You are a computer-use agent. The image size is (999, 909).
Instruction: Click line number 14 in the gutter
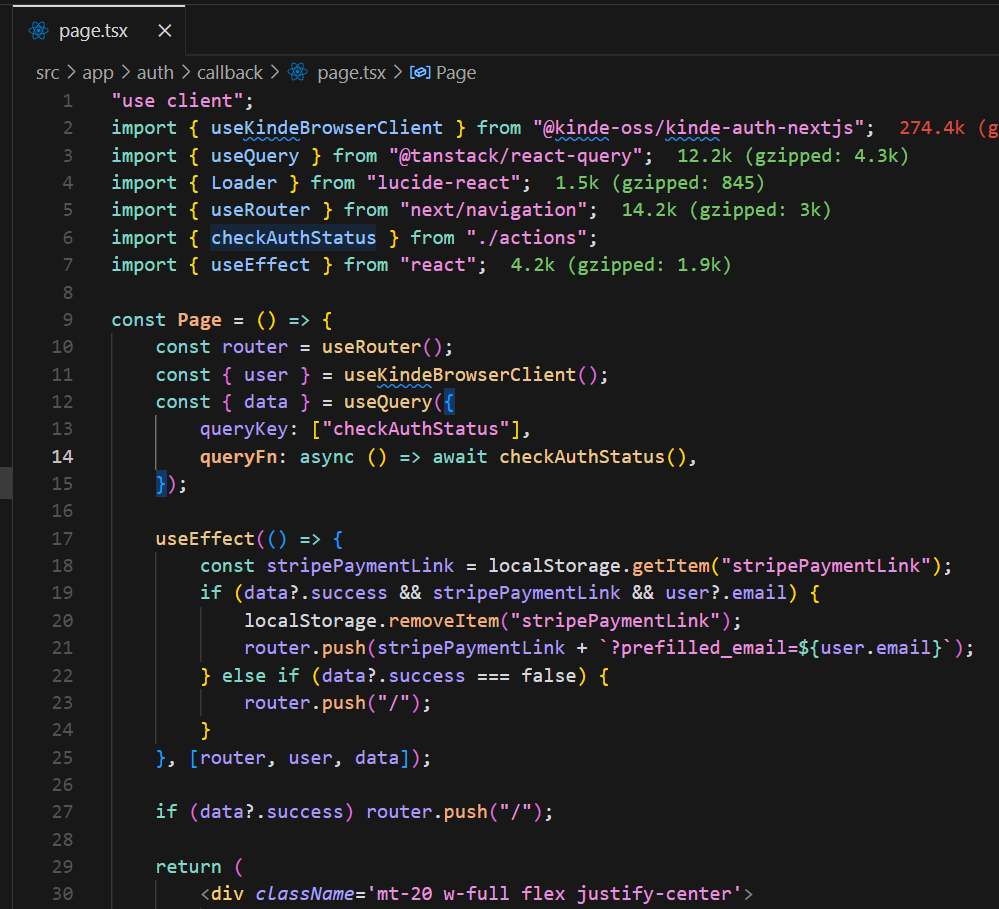(62, 457)
